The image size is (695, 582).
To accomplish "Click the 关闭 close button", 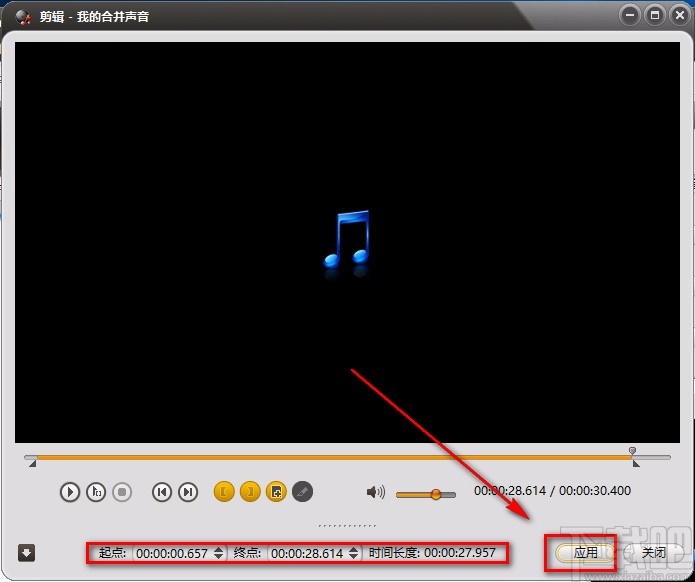I will tap(653, 553).
